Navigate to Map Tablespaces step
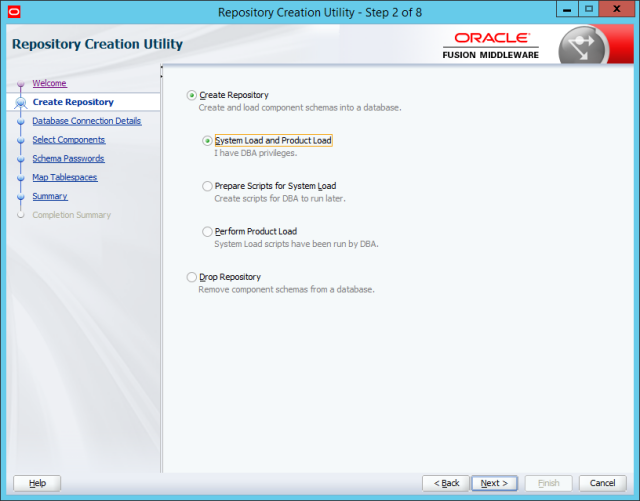The image size is (640, 501). point(65,177)
